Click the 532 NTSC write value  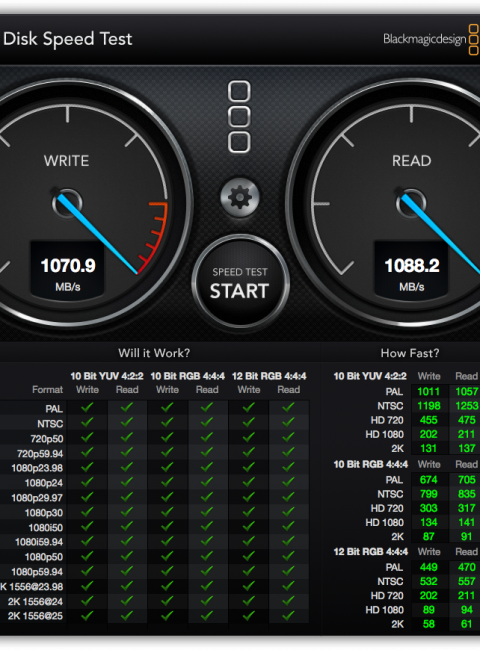[x=429, y=582]
